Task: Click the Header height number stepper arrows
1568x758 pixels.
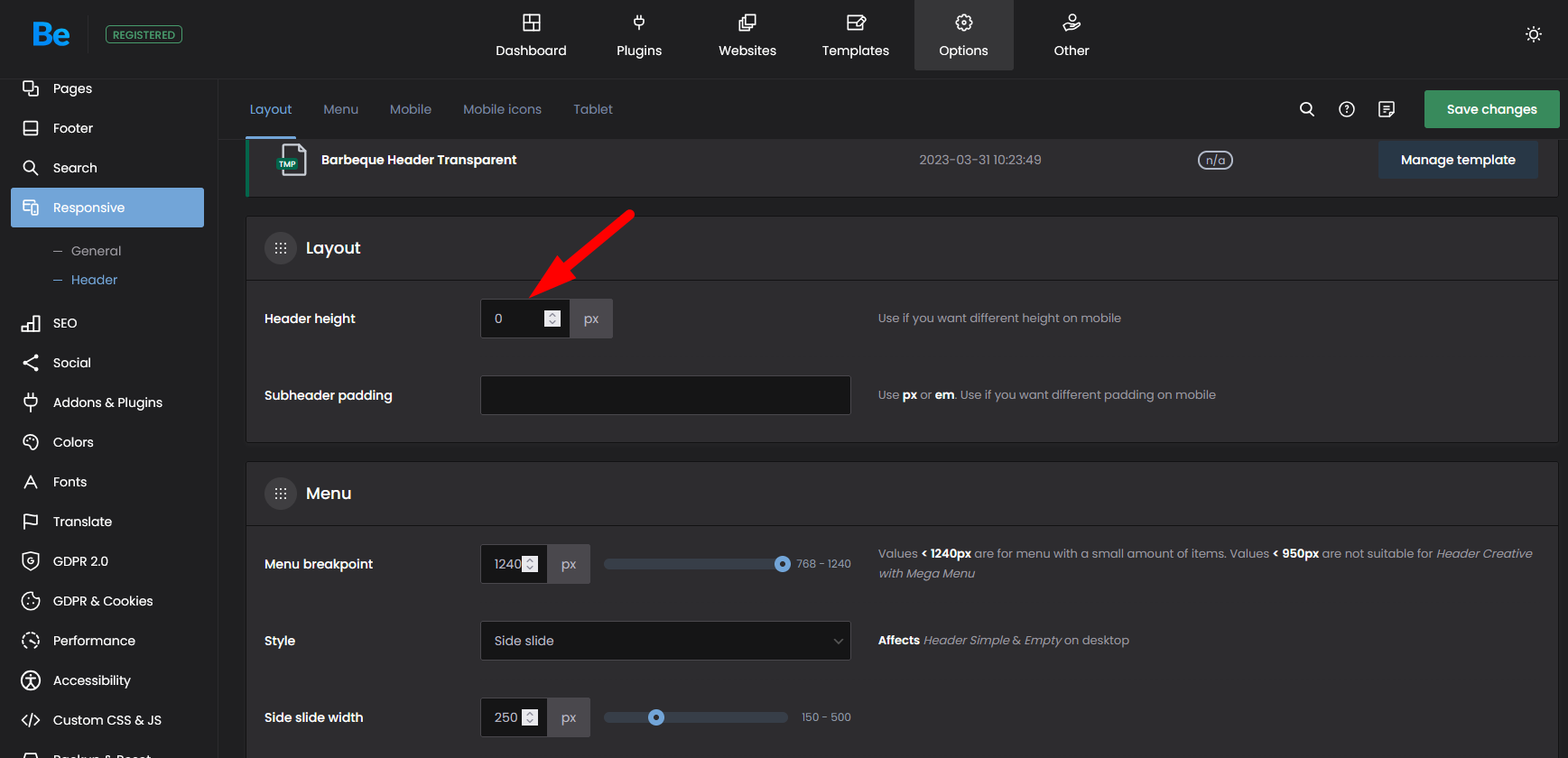Action: pos(552,319)
